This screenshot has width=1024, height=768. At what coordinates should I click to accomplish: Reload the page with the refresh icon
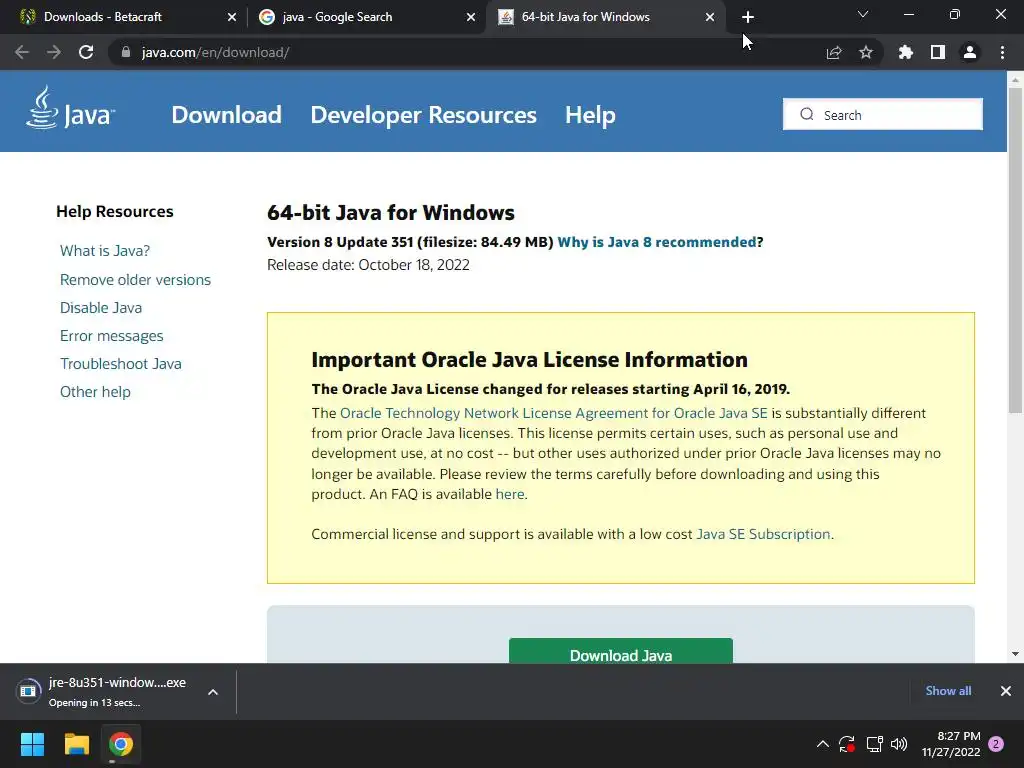point(86,52)
